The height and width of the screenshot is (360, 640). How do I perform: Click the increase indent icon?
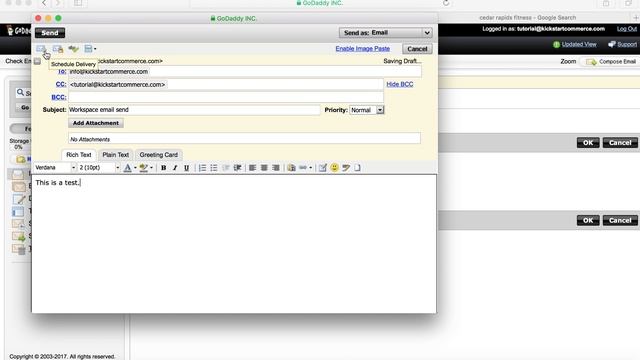point(237,168)
